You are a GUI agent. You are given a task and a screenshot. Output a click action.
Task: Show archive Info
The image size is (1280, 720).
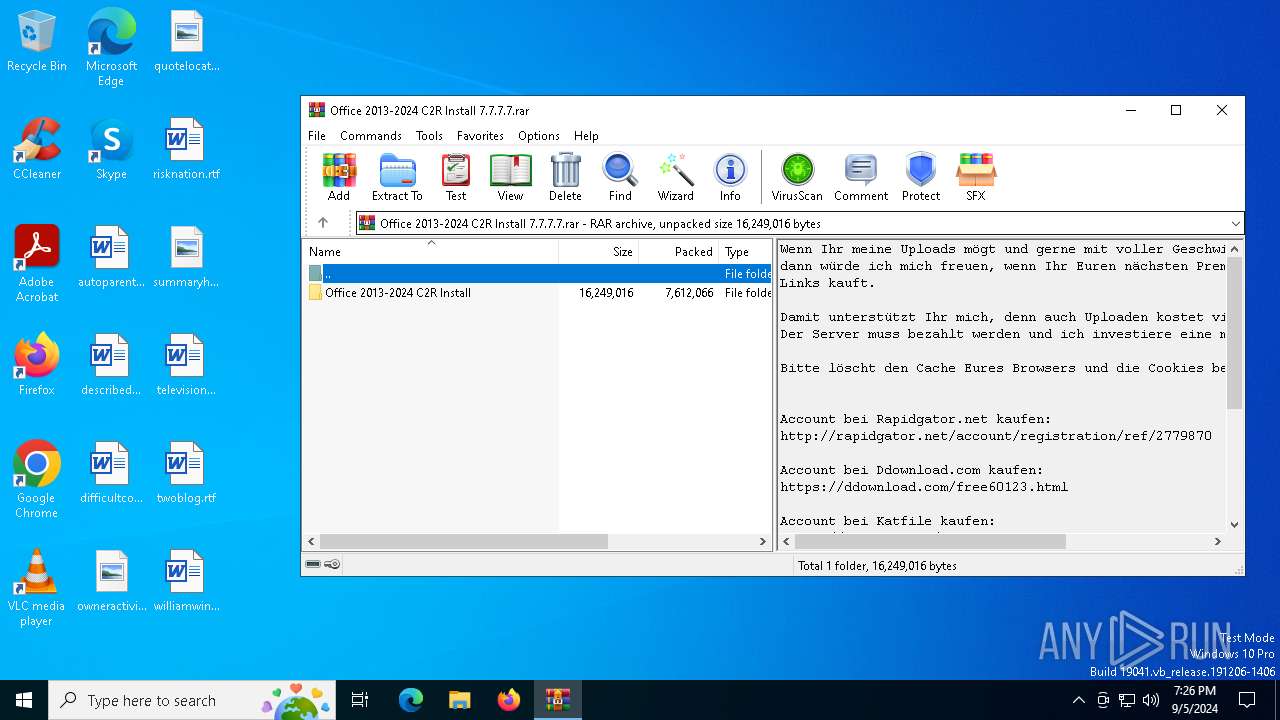(x=730, y=177)
